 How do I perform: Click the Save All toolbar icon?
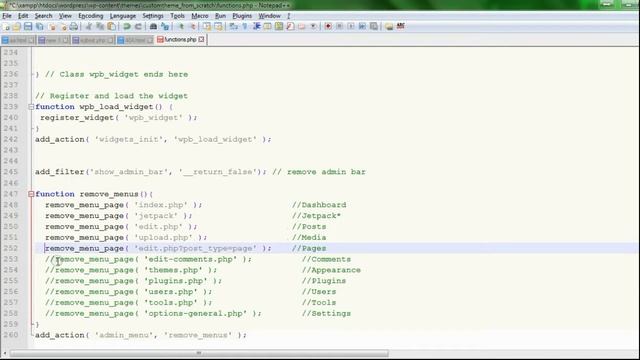[x=40, y=27]
